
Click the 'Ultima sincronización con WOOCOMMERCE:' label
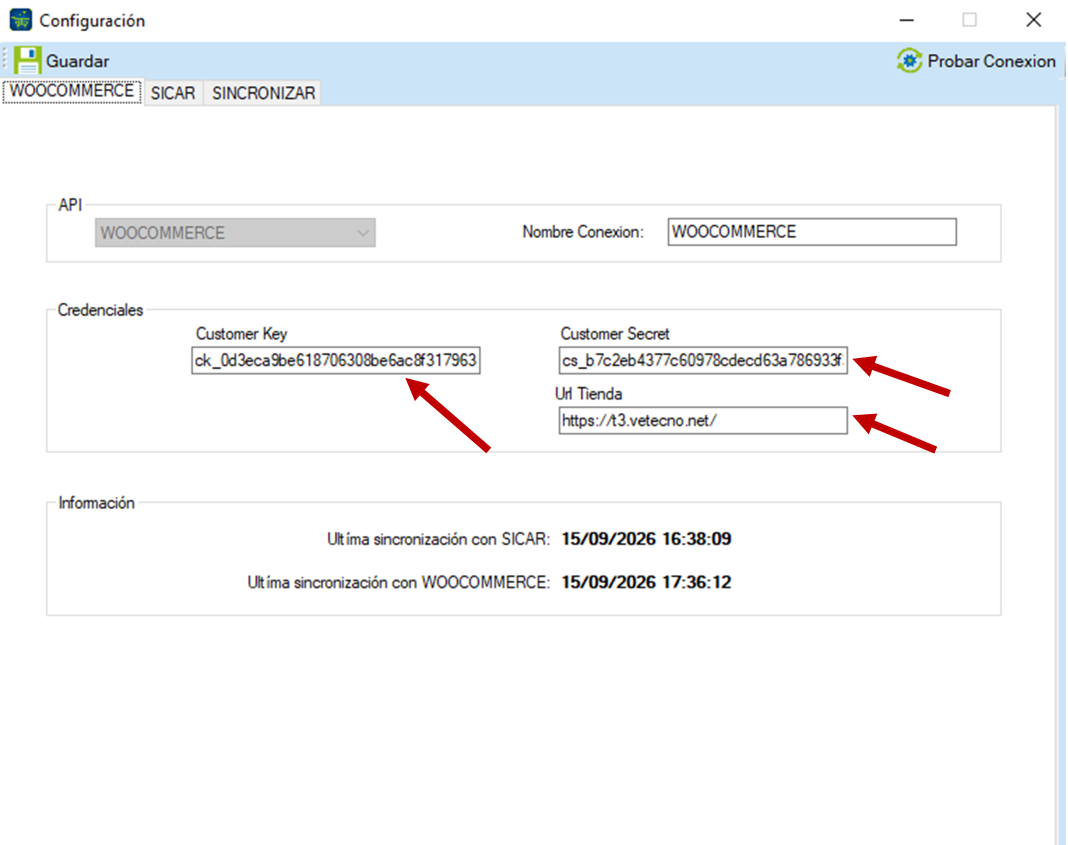click(398, 583)
